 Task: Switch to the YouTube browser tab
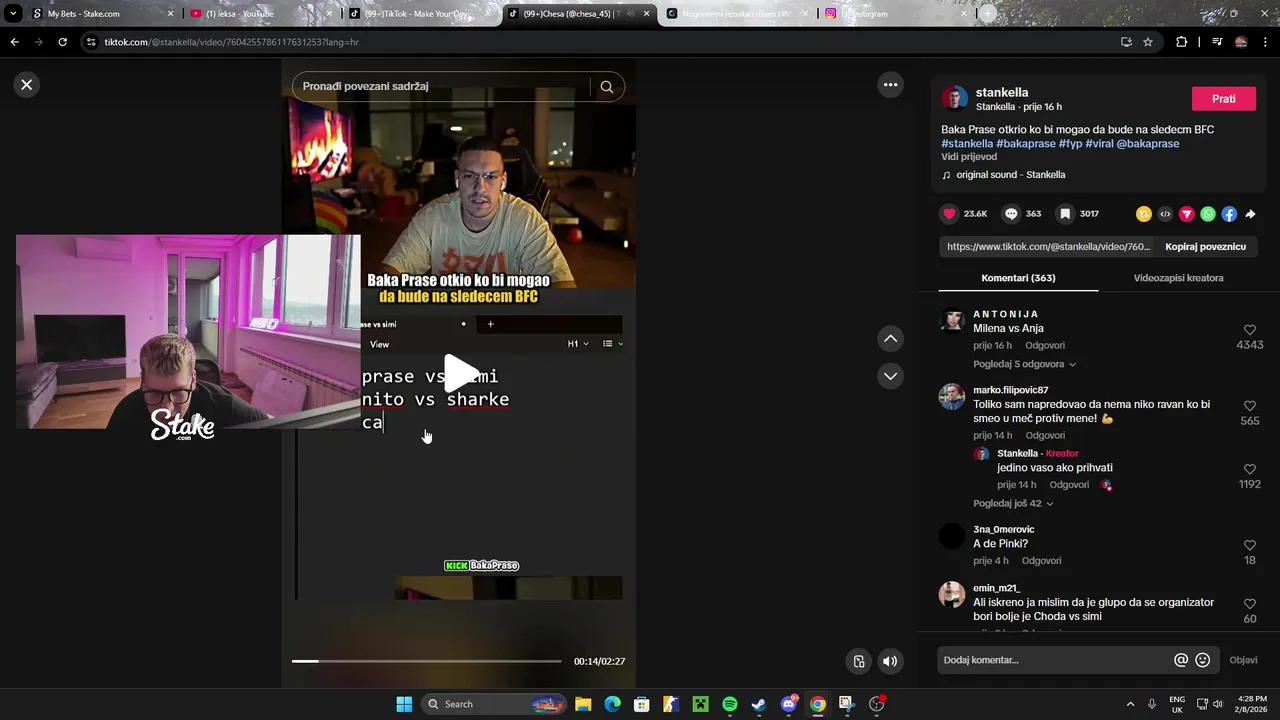pyautogui.click(x=261, y=14)
